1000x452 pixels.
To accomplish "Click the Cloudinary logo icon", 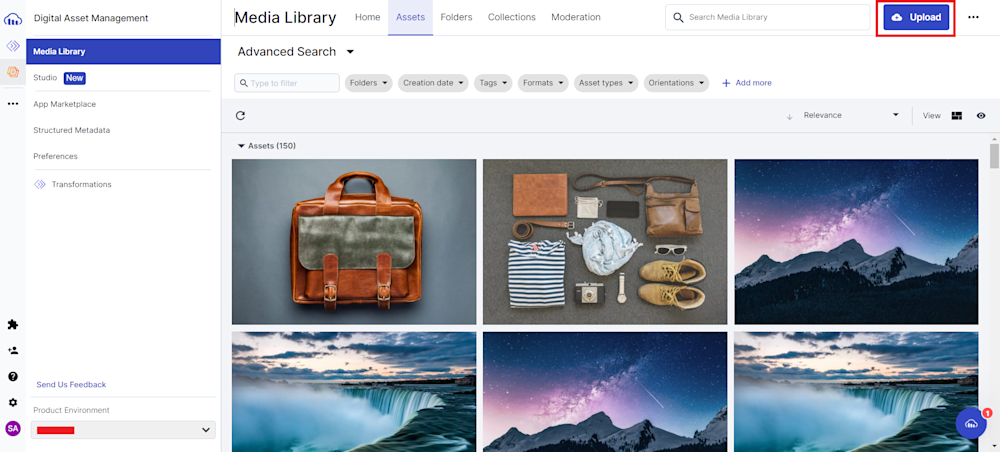I will pyautogui.click(x=13, y=18).
